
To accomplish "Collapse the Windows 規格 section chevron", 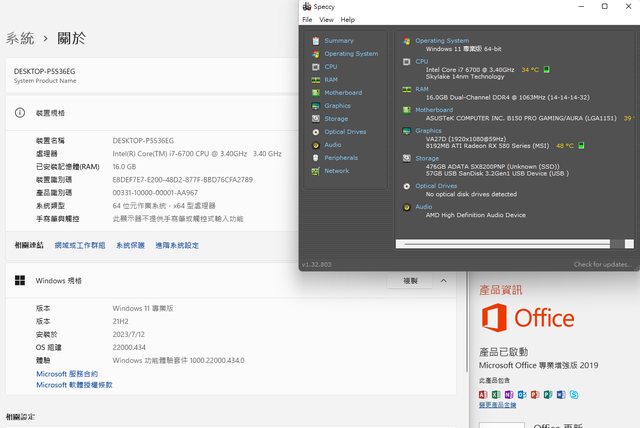I will tap(443, 281).
